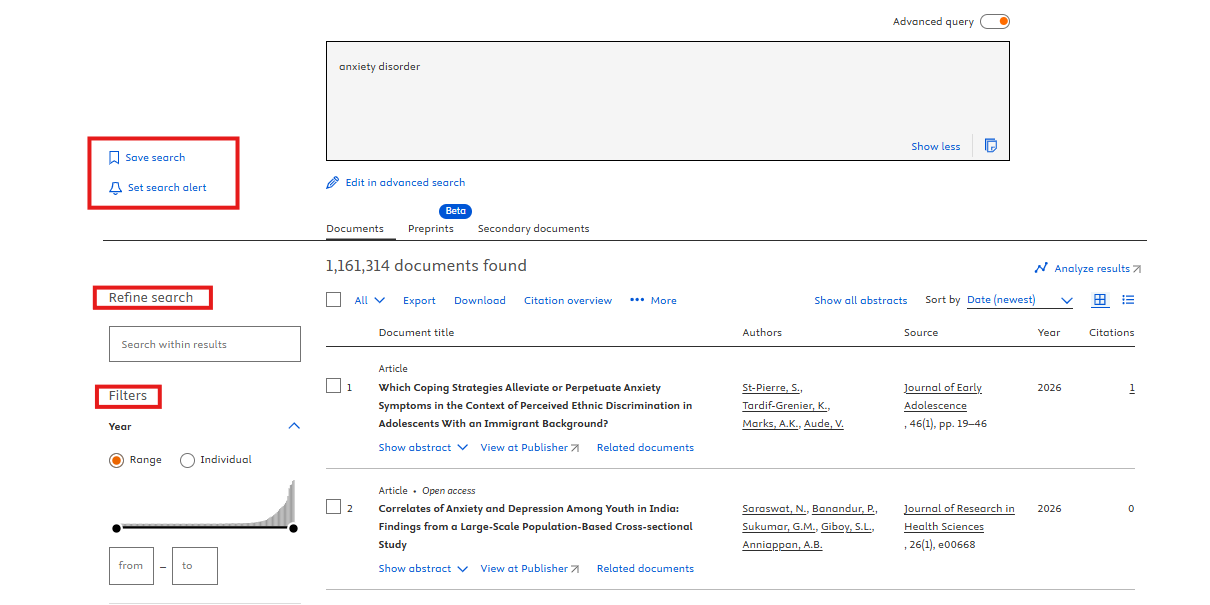Click the copy query icon in search box

[990, 146]
